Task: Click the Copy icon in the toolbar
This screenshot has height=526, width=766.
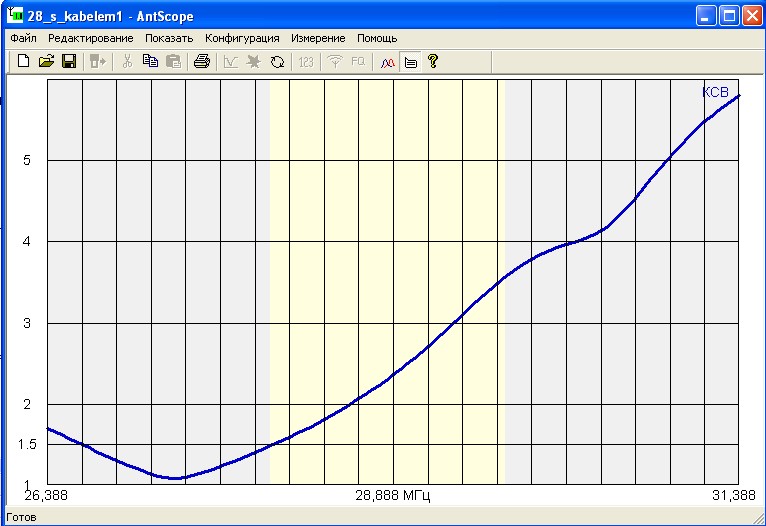Action: (x=150, y=62)
